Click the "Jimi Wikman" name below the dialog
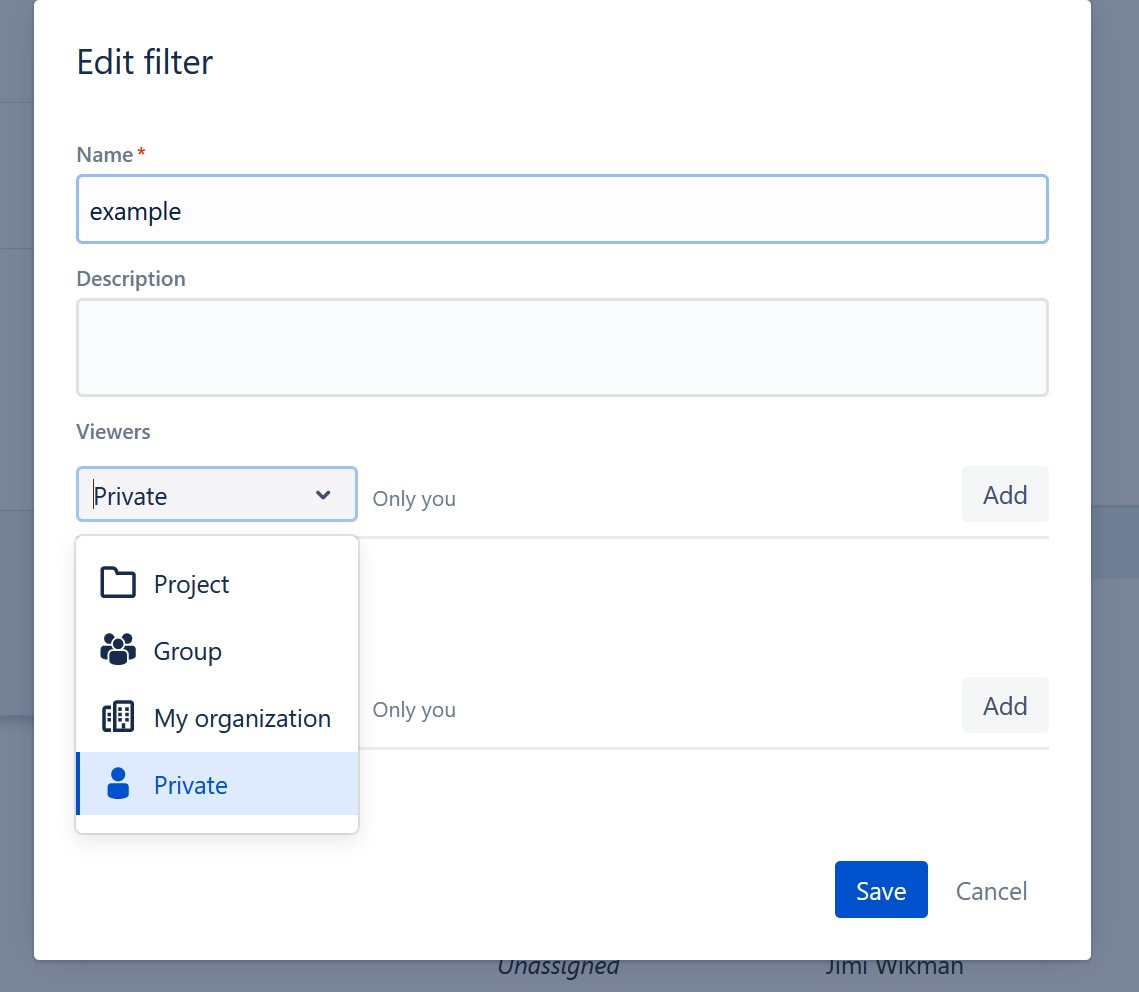This screenshot has width=1139, height=992. tap(894, 965)
